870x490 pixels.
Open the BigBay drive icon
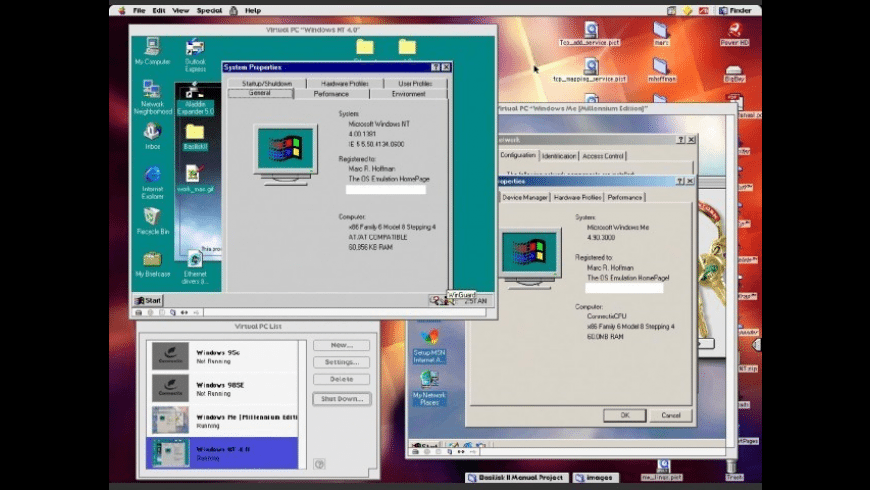click(734, 73)
